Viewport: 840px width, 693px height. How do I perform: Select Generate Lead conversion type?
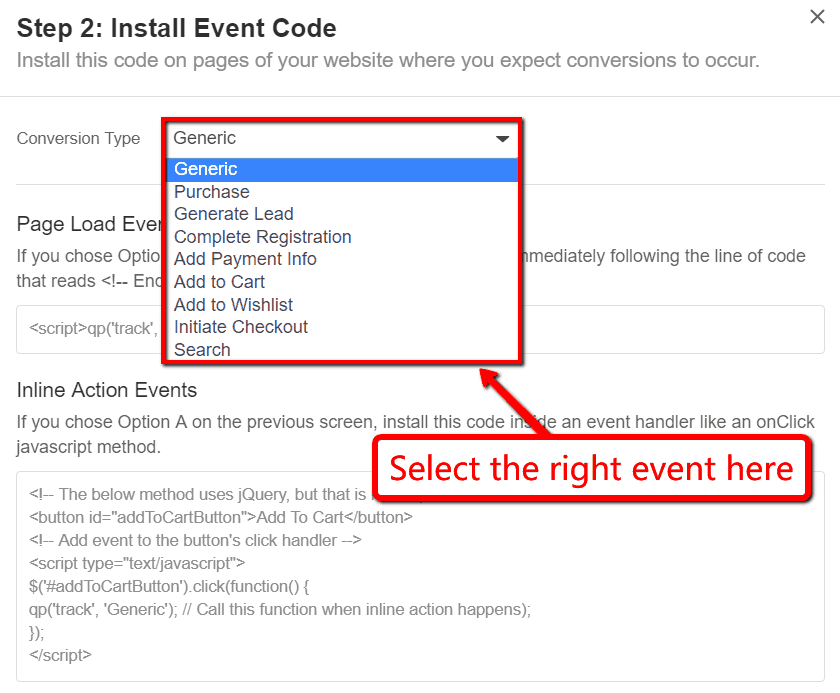click(233, 214)
